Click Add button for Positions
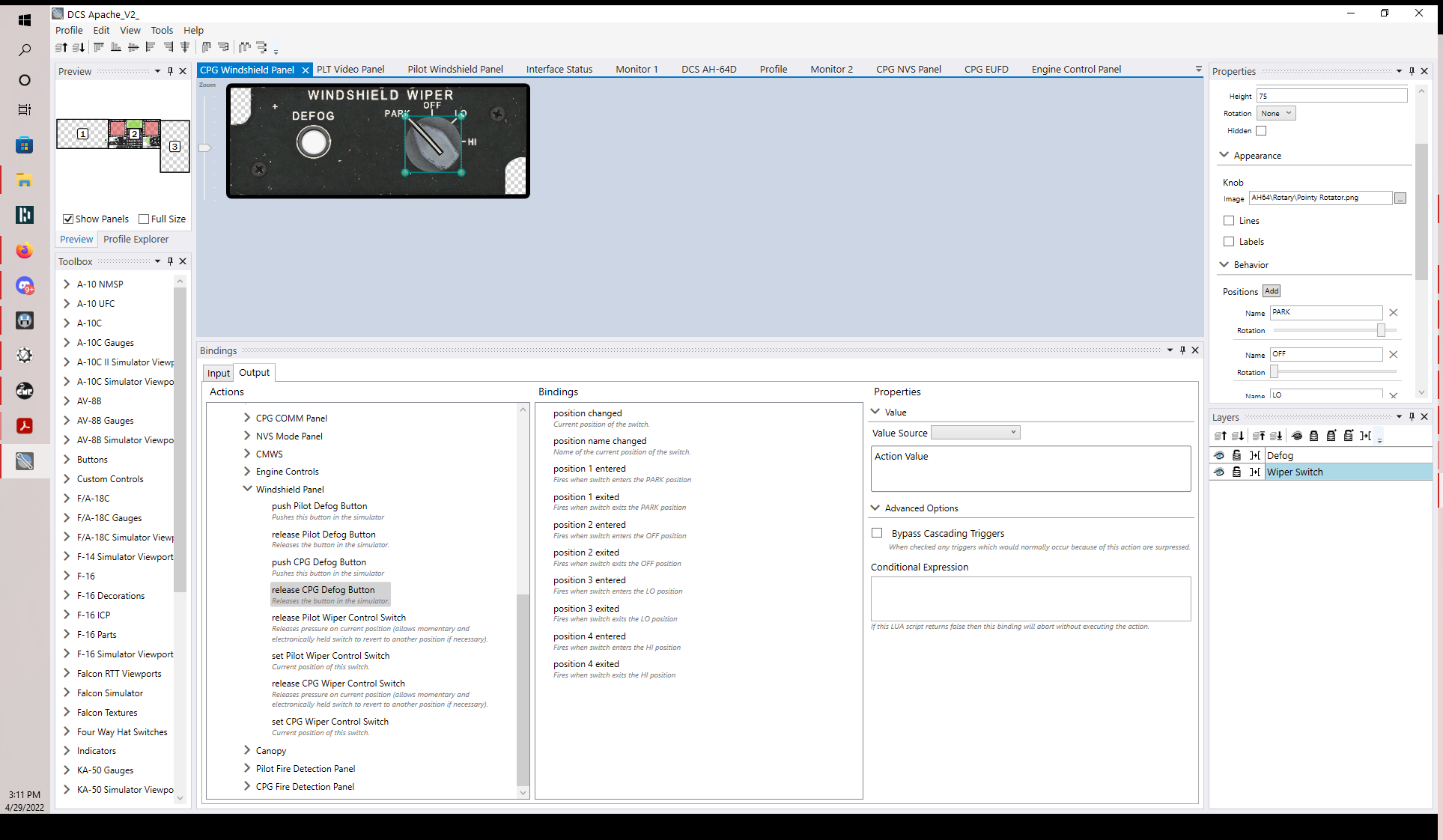The height and width of the screenshot is (840, 1443). pos(1272,291)
